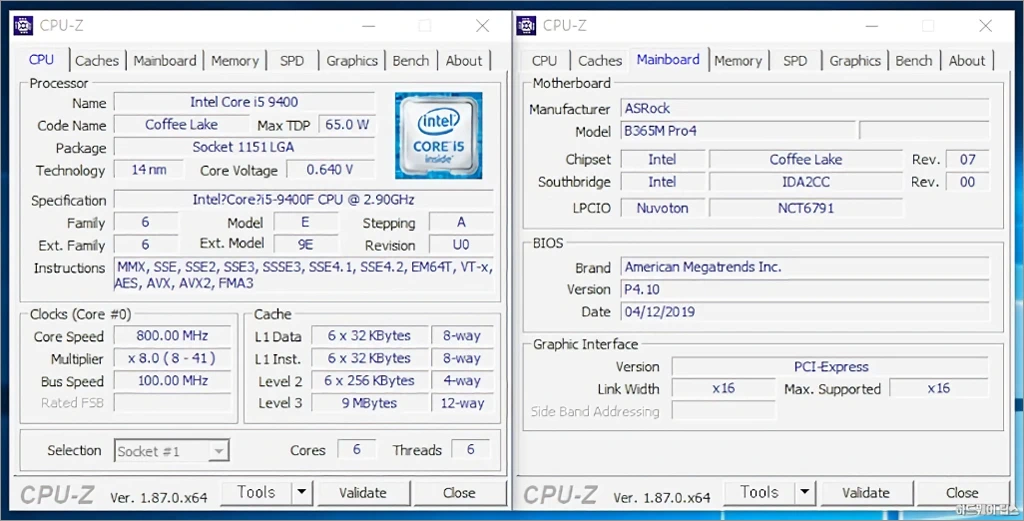Open the Mainboard tab in the left CPU-Z window
Screen dimensions: 1024x521
(165, 60)
